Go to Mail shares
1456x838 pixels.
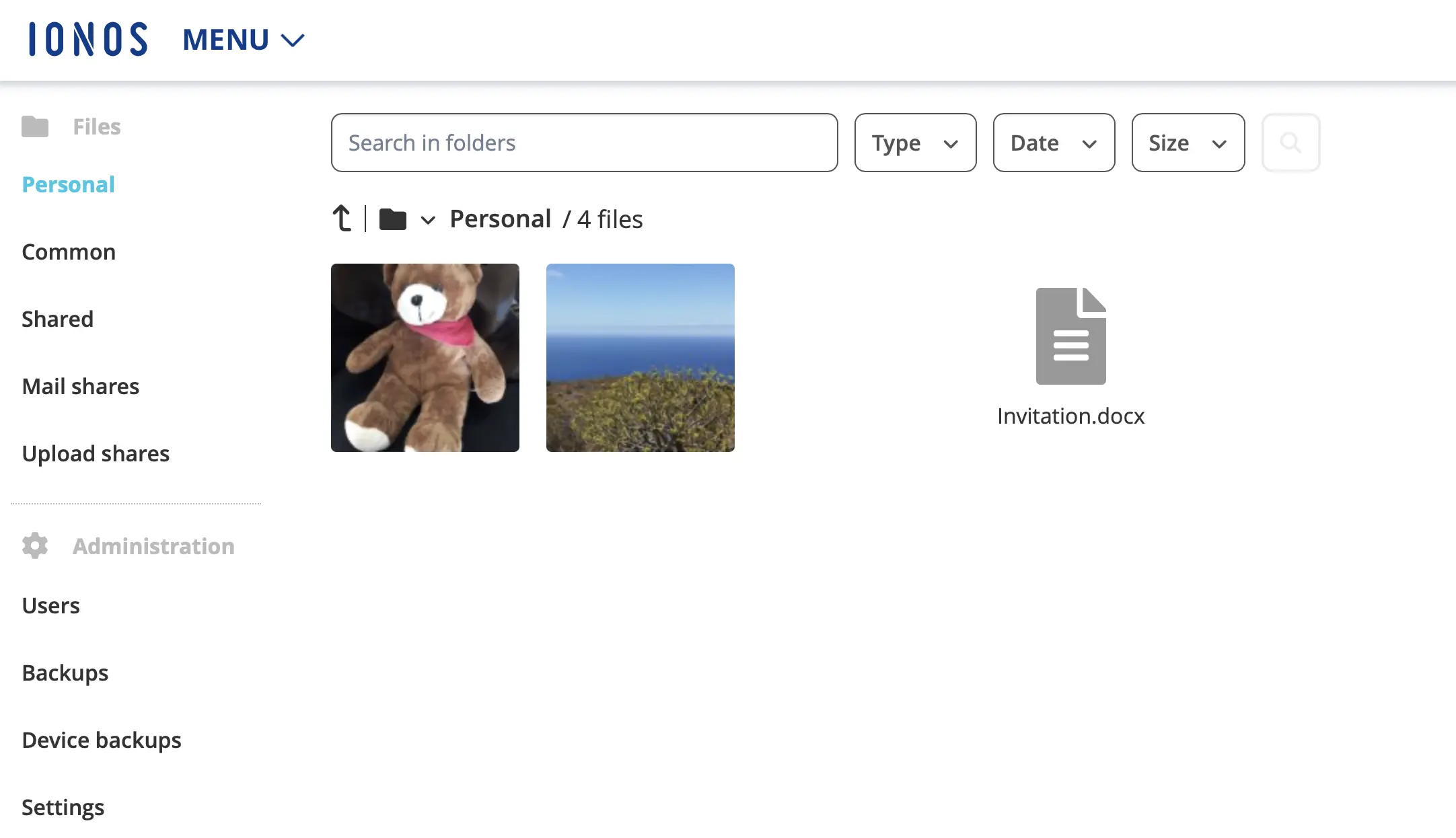(80, 386)
